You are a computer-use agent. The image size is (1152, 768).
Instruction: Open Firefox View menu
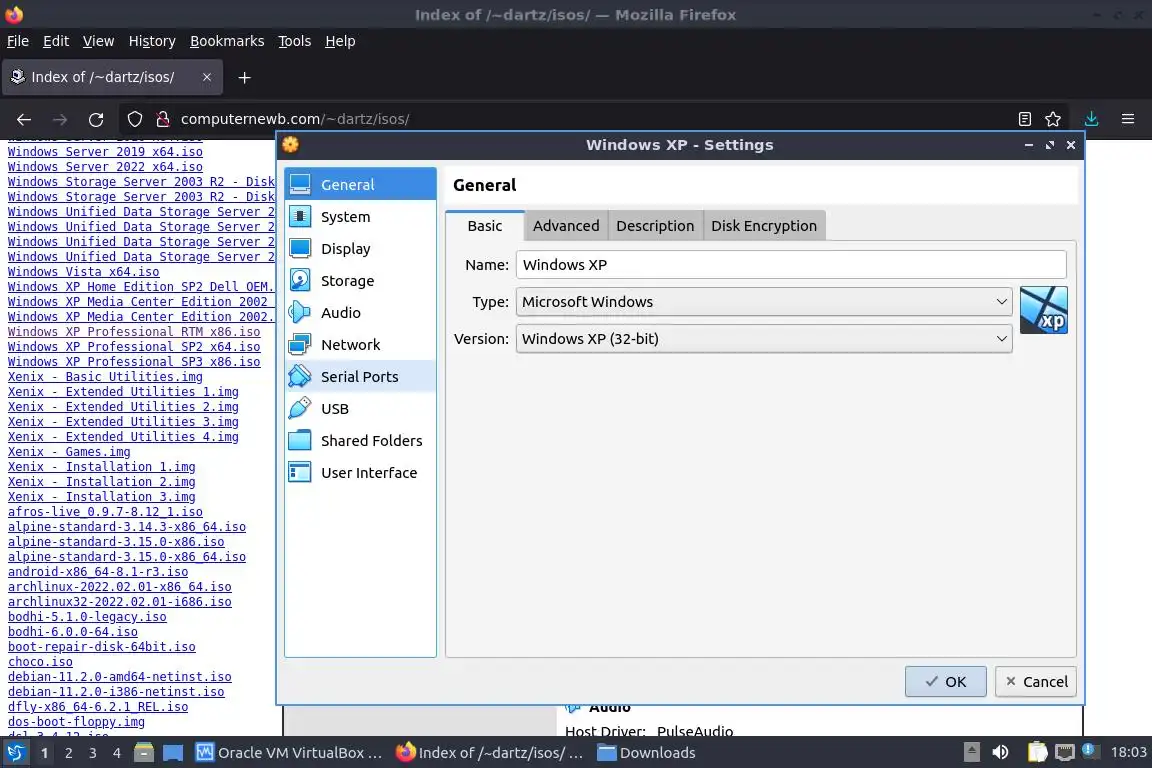(98, 41)
